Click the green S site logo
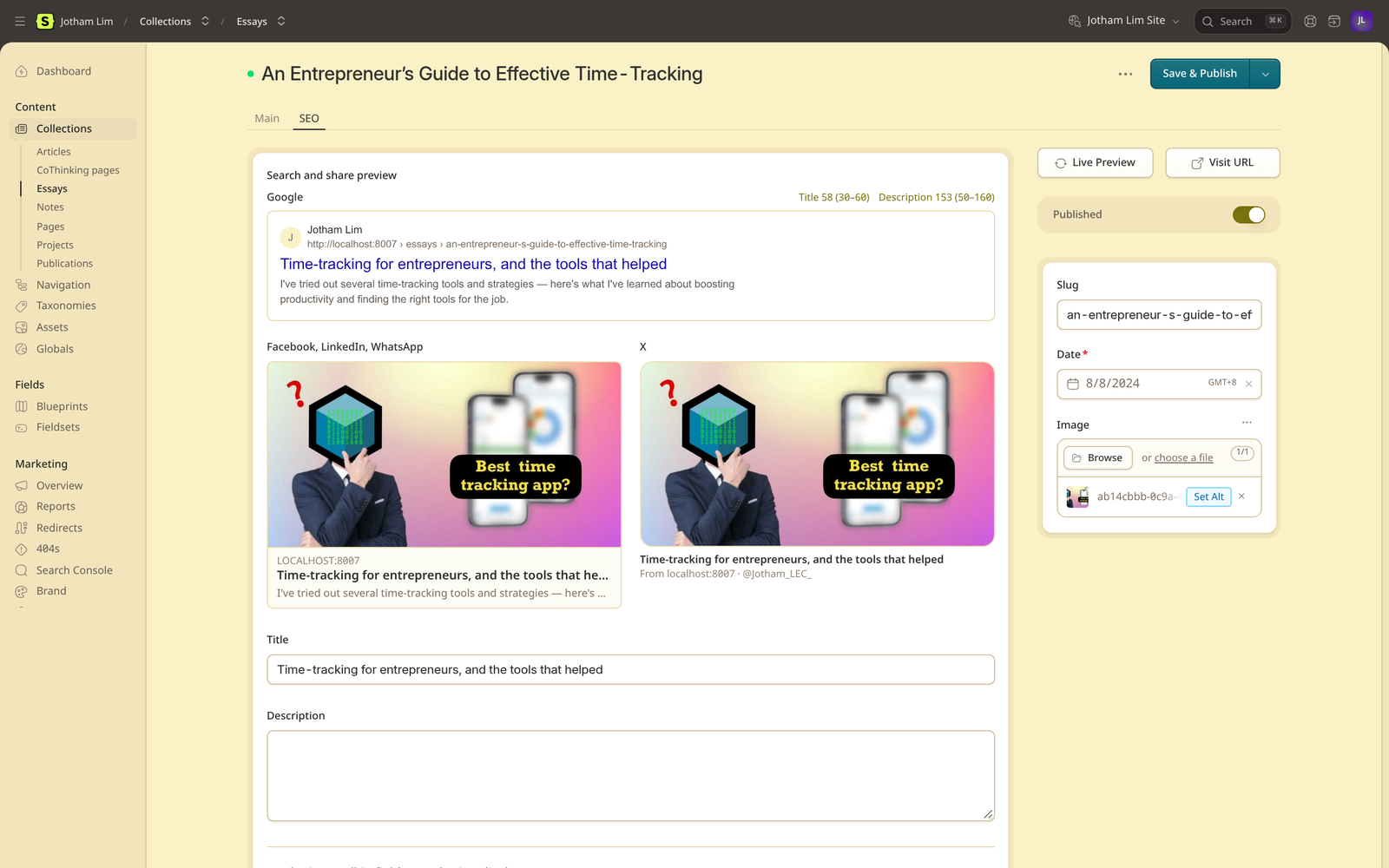Viewport: 1389px width, 868px height. click(45, 21)
